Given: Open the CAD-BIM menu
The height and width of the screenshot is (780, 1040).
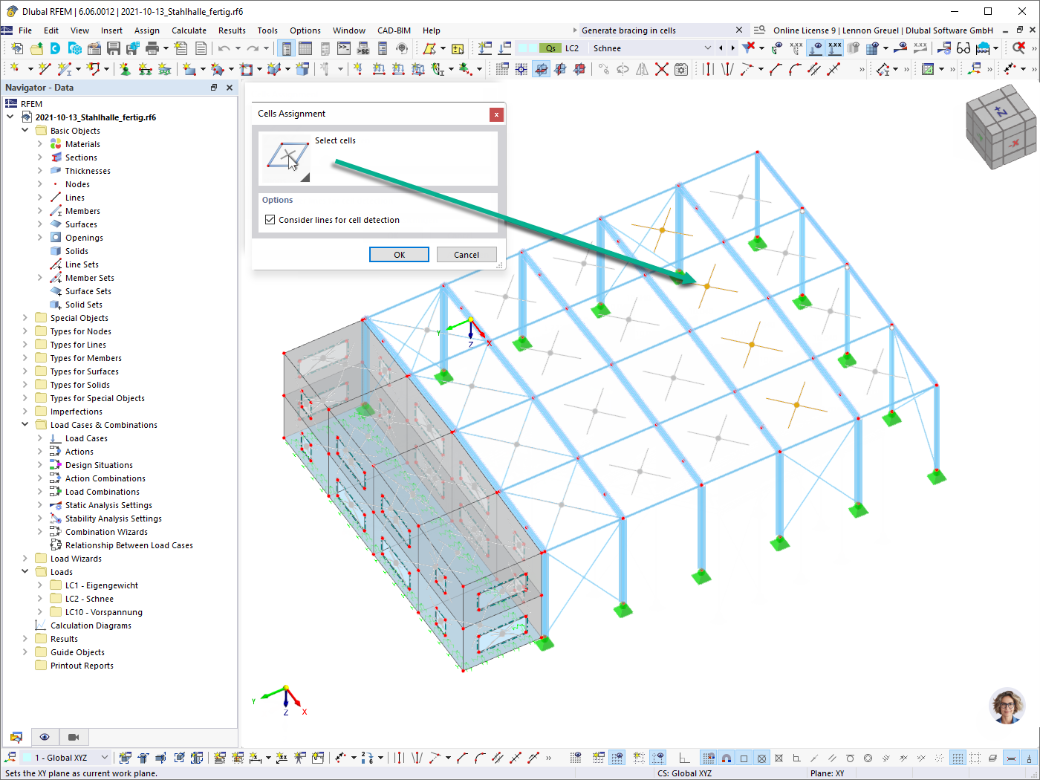Looking at the screenshot, I should click(394, 31).
